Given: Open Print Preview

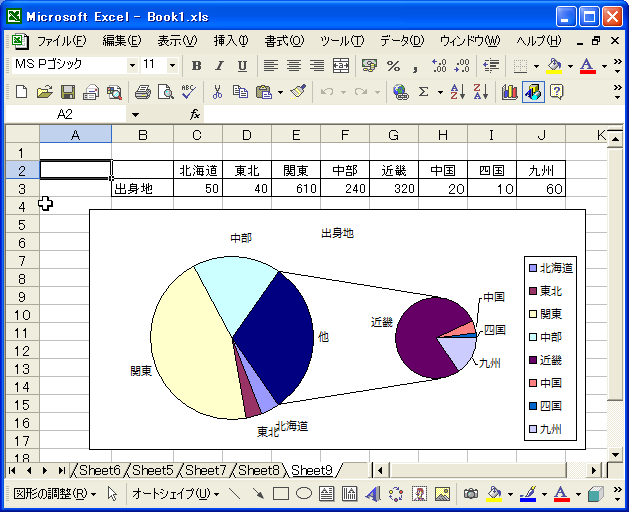Looking at the screenshot, I should 165,92.
